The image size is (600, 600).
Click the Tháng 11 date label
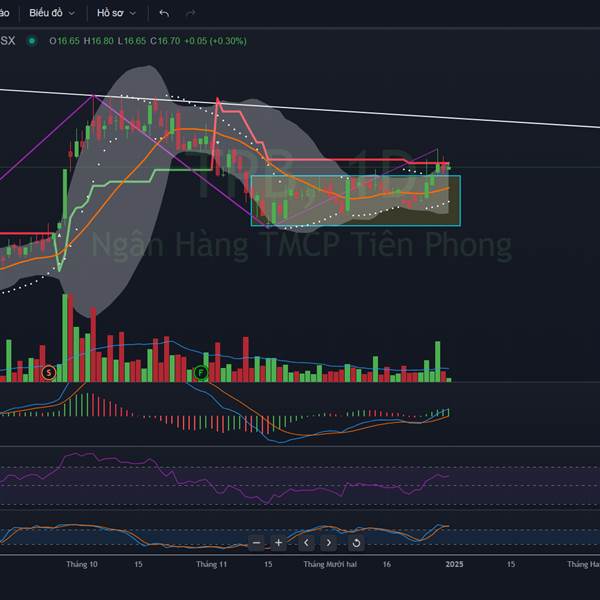211,564
